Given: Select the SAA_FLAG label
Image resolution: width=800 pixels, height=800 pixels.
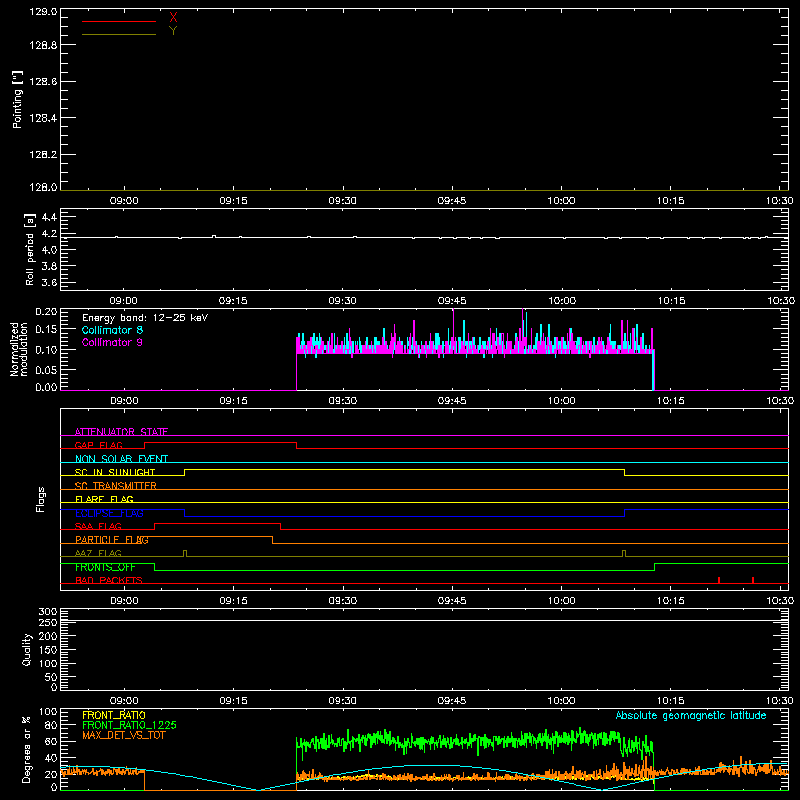Looking at the screenshot, I should [x=98, y=526].
